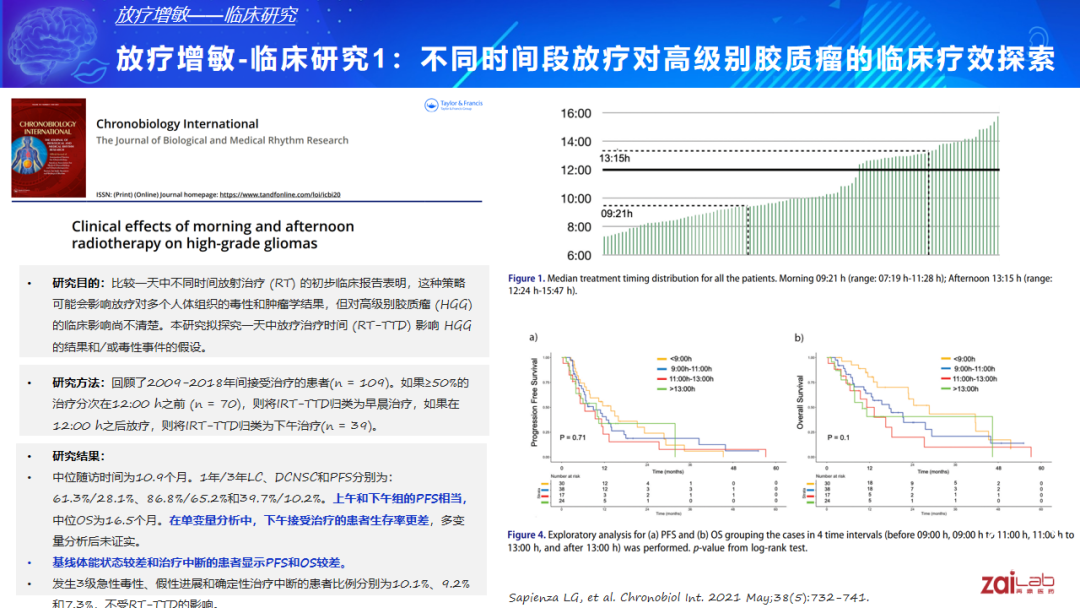
Task: Click the "Progression Free Survival" axis title
Action: [534, 402]
